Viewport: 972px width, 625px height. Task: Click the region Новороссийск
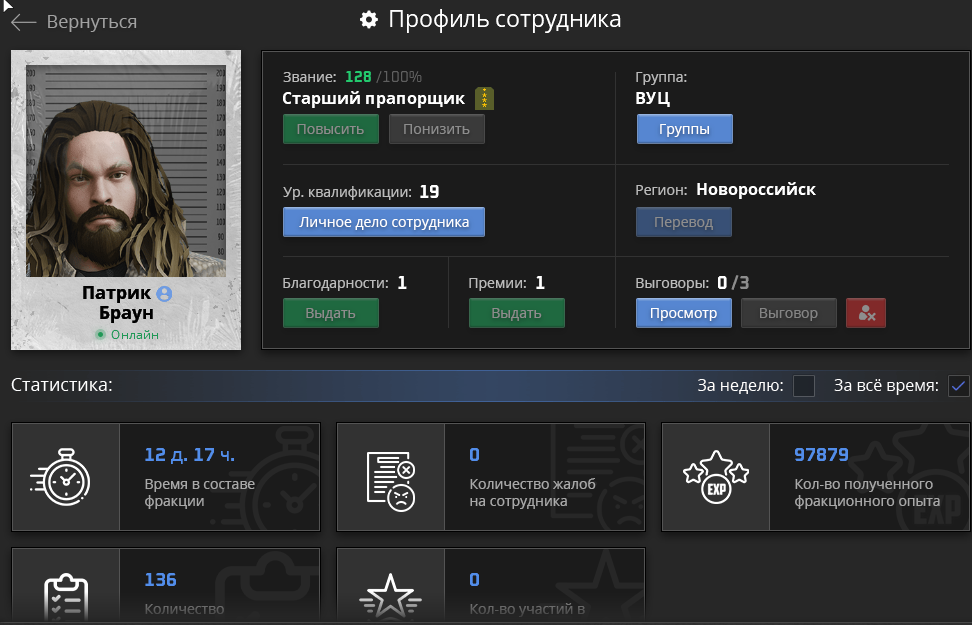tap(756, 190)
